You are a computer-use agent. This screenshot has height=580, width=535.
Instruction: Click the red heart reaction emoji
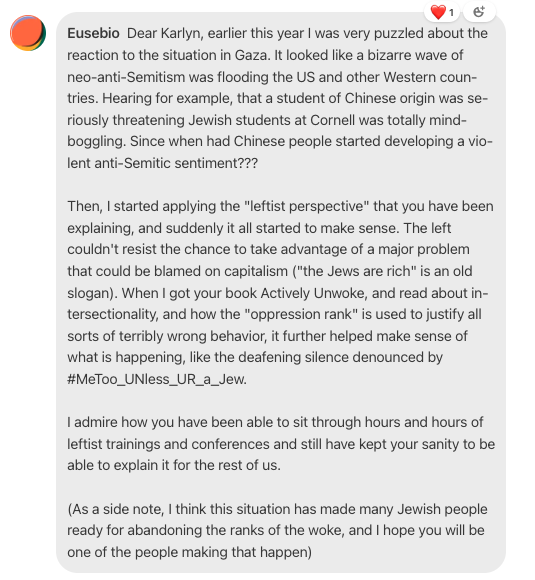click(x=438, y=12)
